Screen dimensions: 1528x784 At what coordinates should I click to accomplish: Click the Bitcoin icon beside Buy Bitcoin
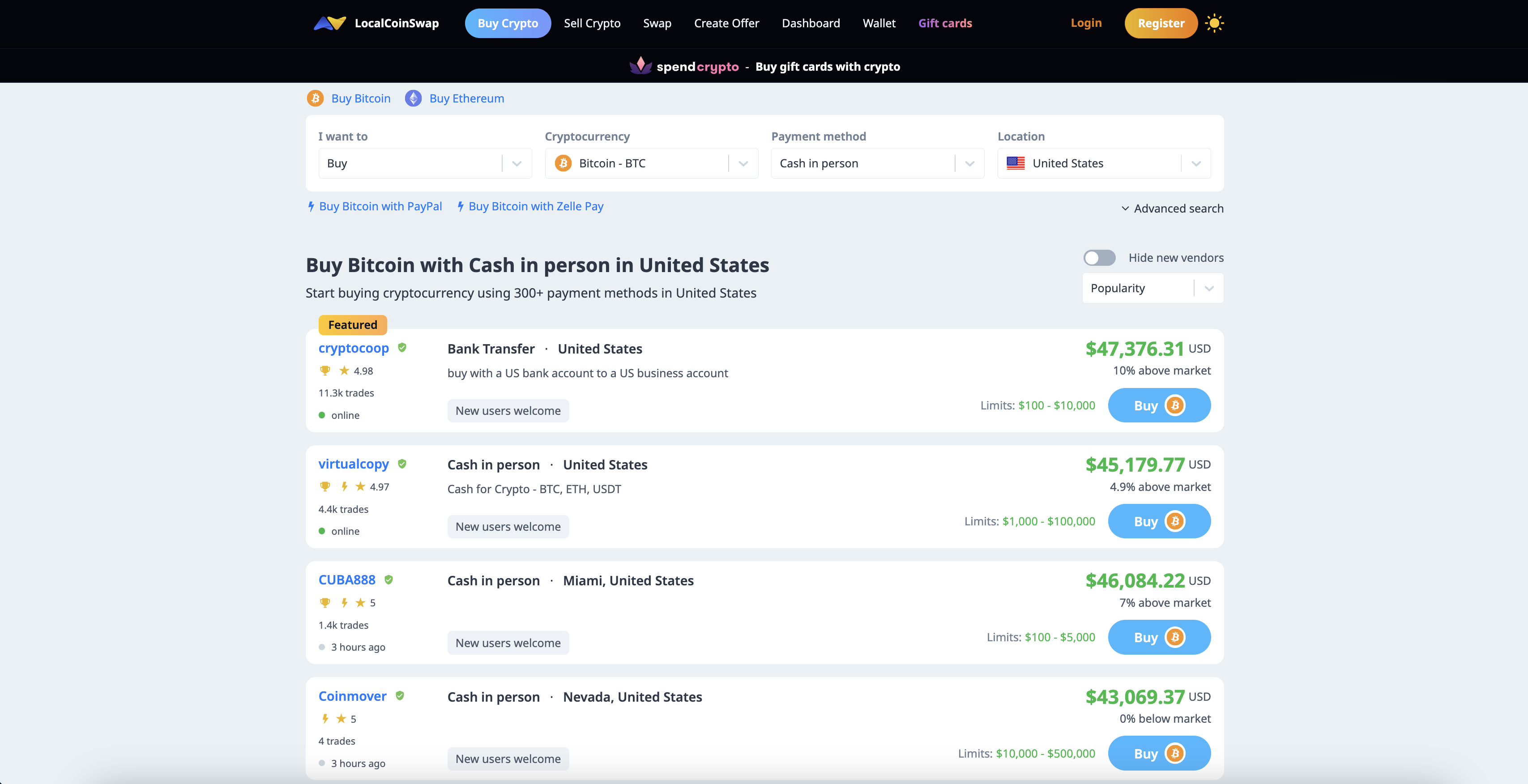tap(315, 98)
